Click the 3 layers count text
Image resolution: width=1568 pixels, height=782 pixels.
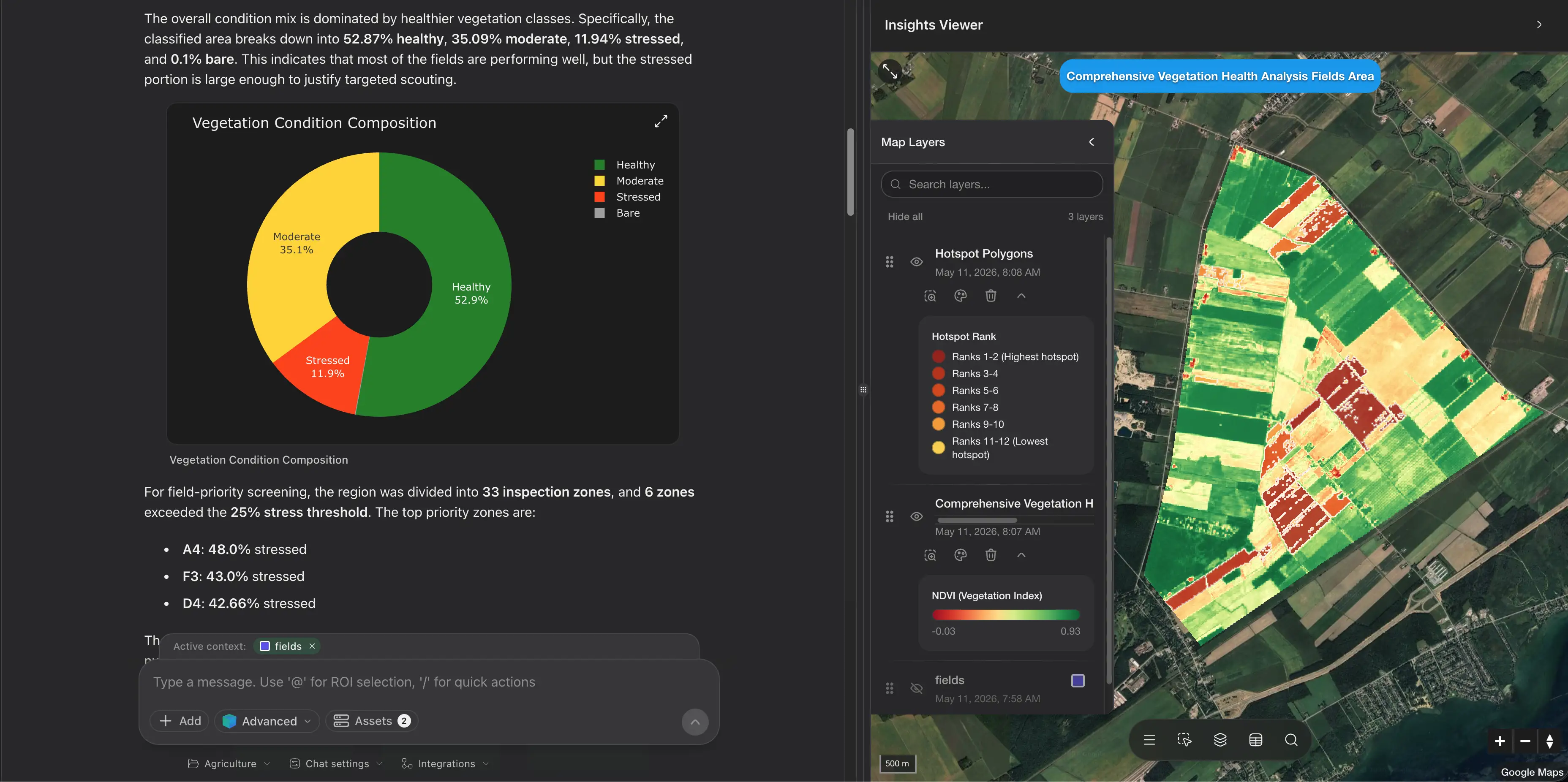(x=1085, y=217)
